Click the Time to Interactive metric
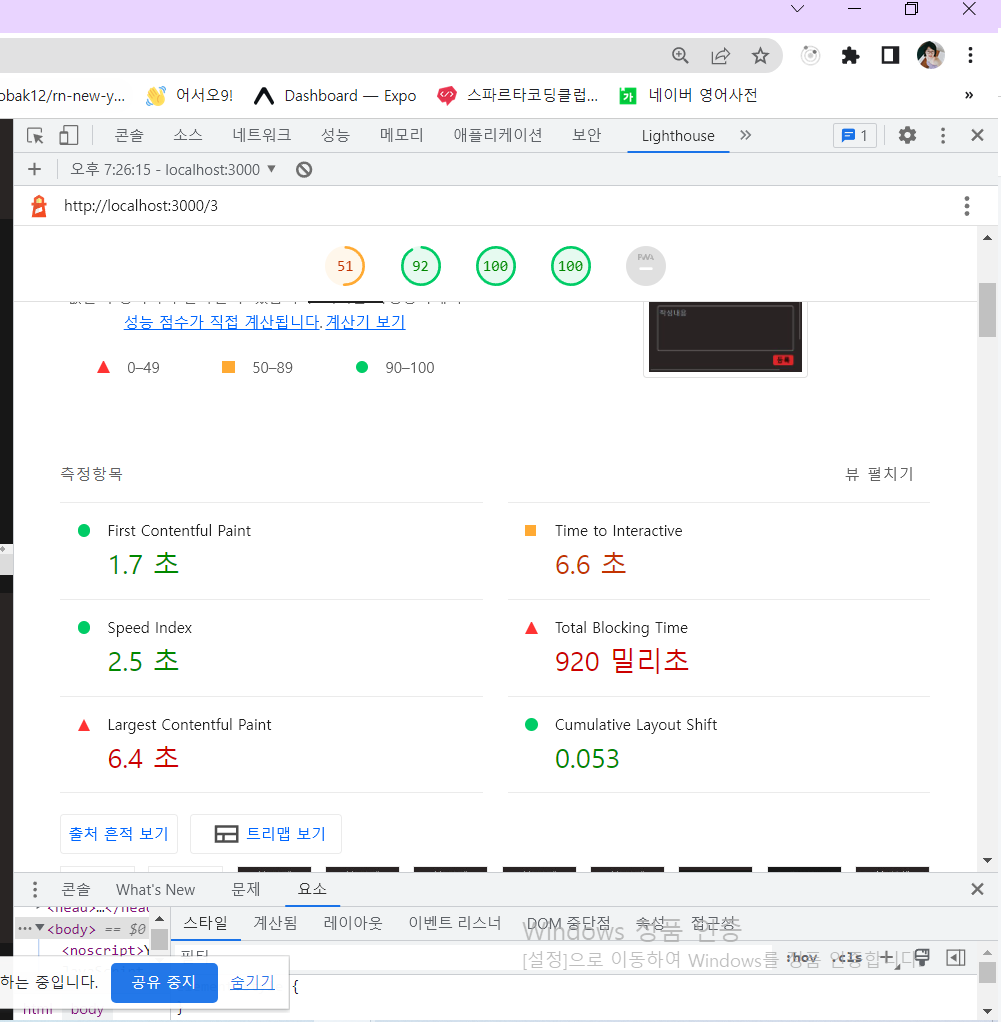Viewport: 1001px width, 1022px height. (719, 551)
